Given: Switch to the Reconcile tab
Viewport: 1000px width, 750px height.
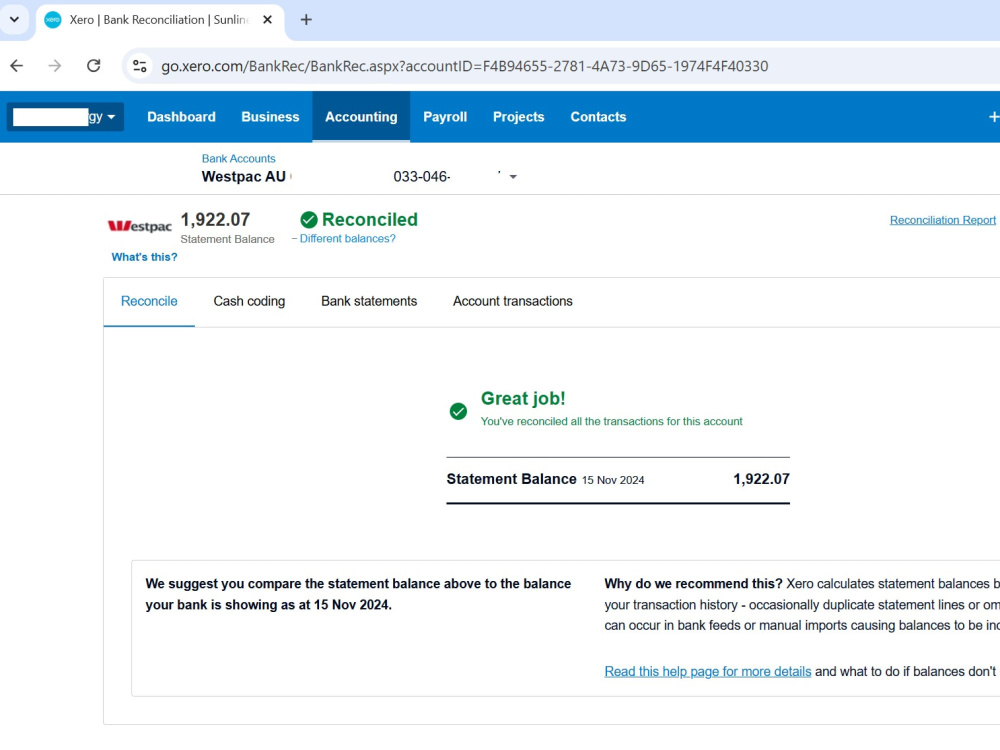Looking at the screenshot, I should (149, 301).
